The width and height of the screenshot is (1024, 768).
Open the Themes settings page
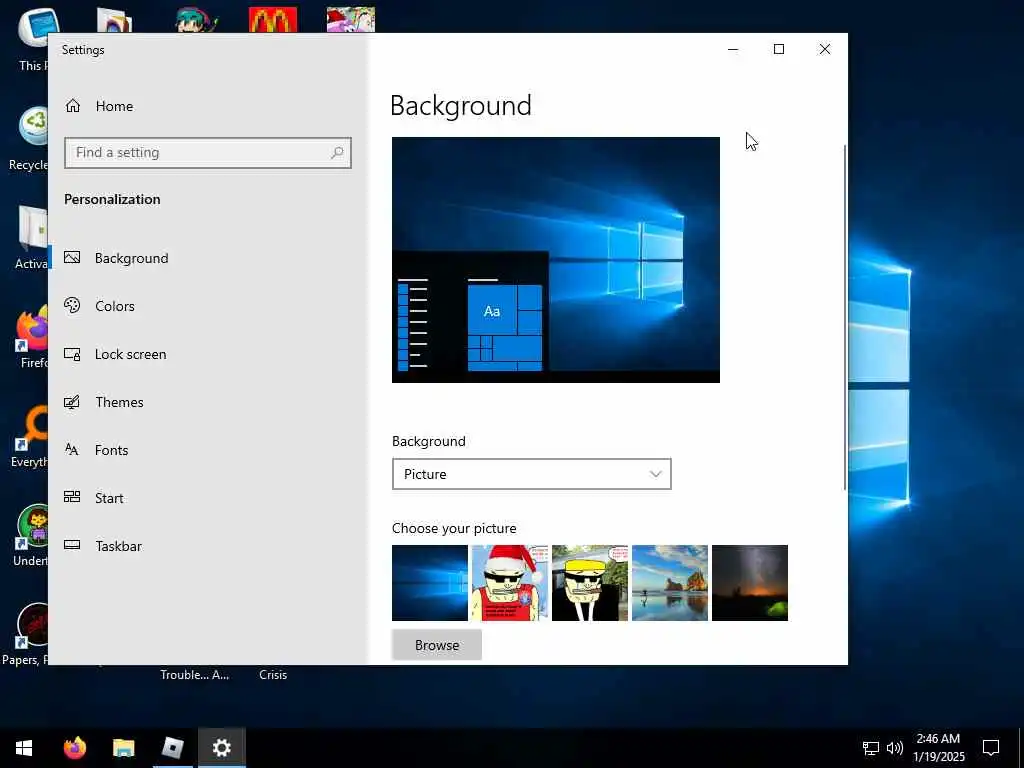120,402
